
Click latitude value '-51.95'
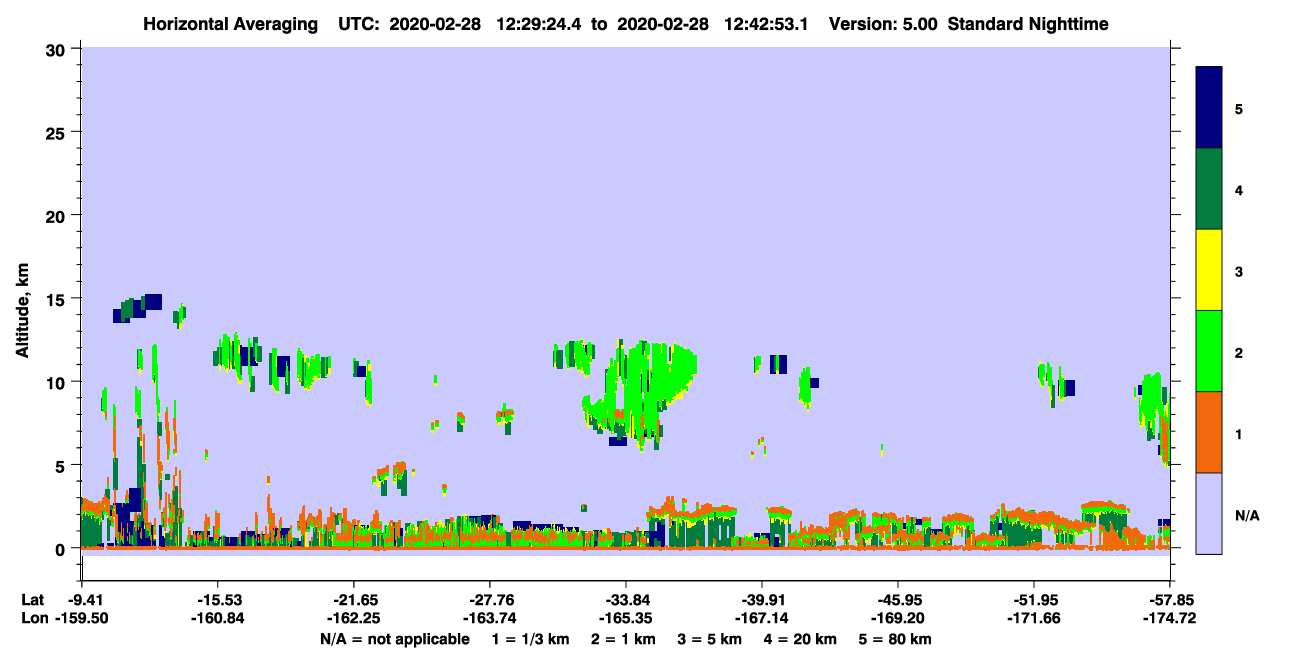pyautogui.click(x=1034, y=599)
